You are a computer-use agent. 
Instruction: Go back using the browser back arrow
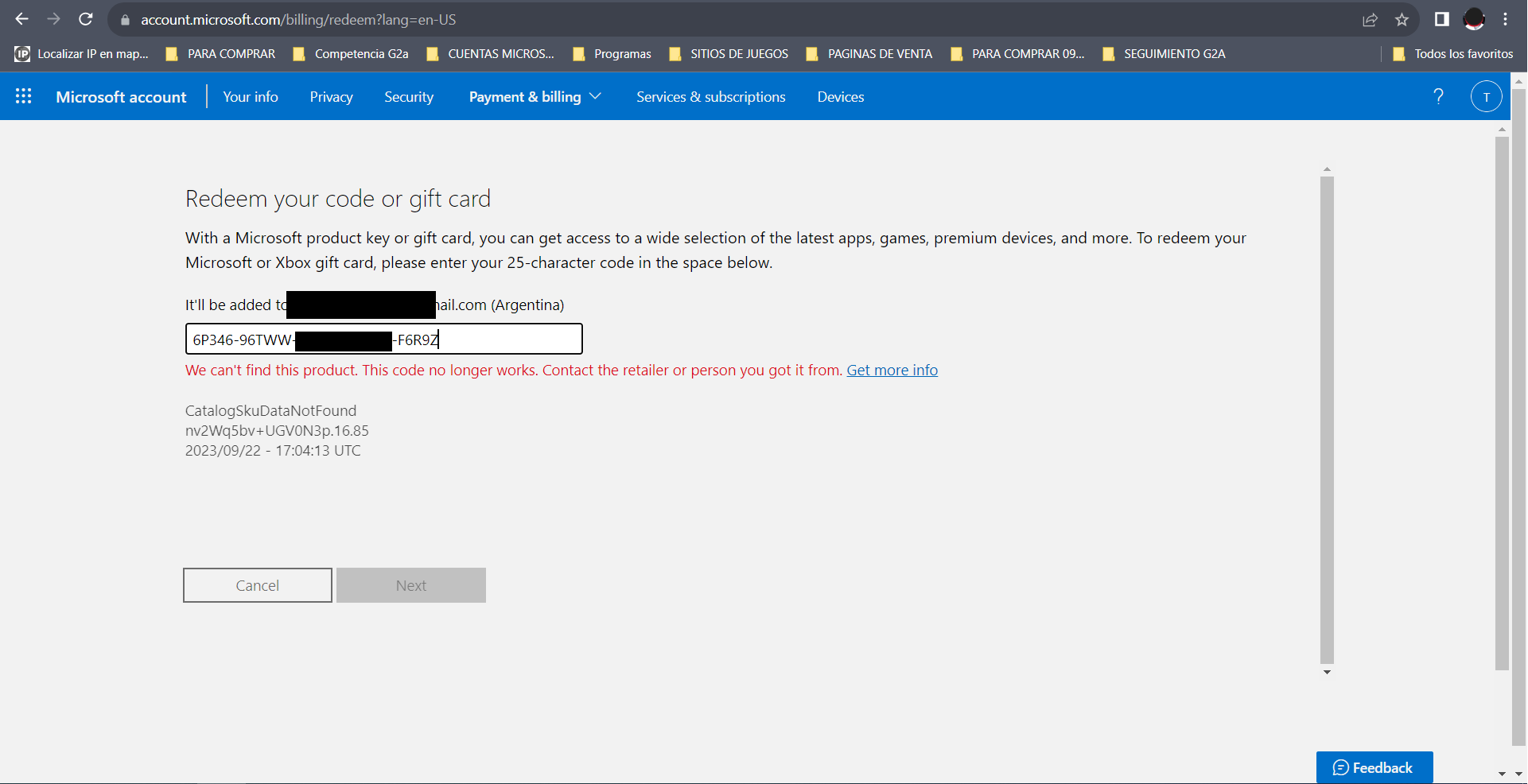click(22, 19)
